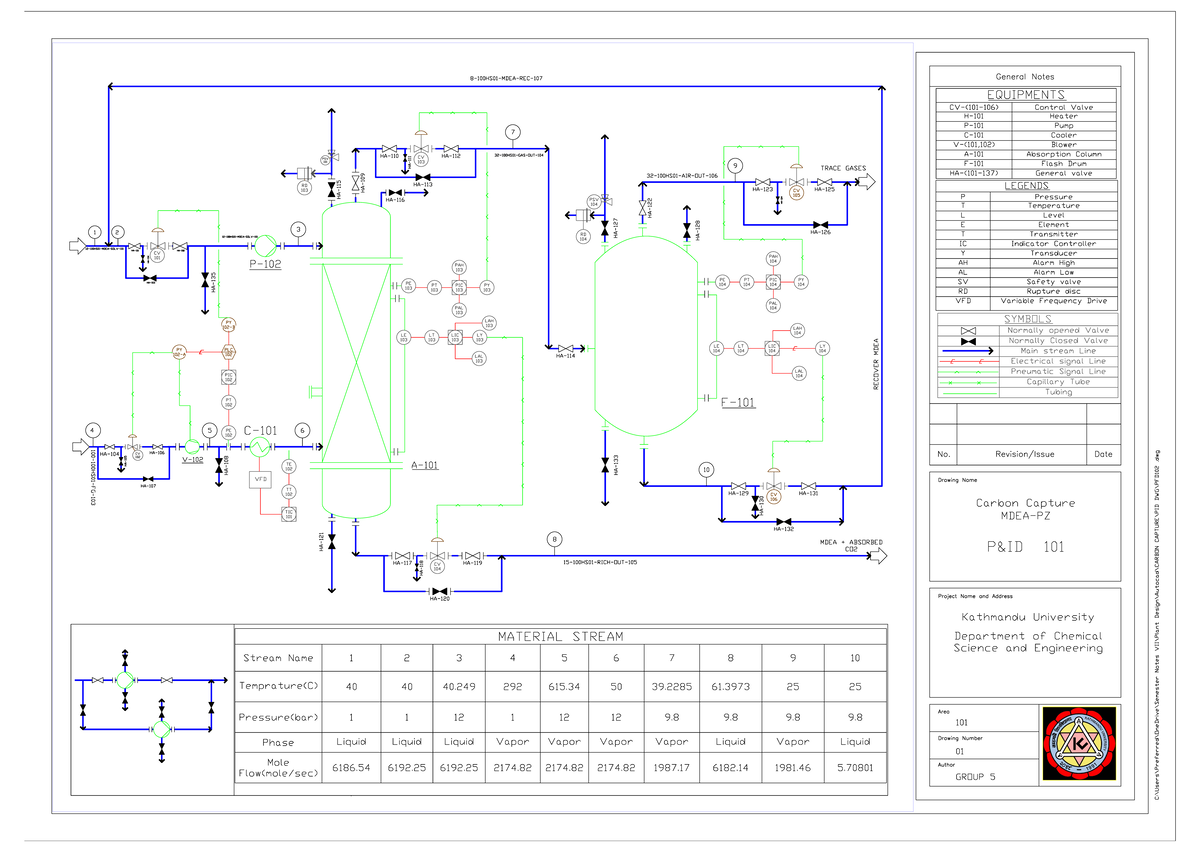Click the TIC 101 temperature controller bubble
Viewport: 1200px width, 848px height.
[289, 513]
